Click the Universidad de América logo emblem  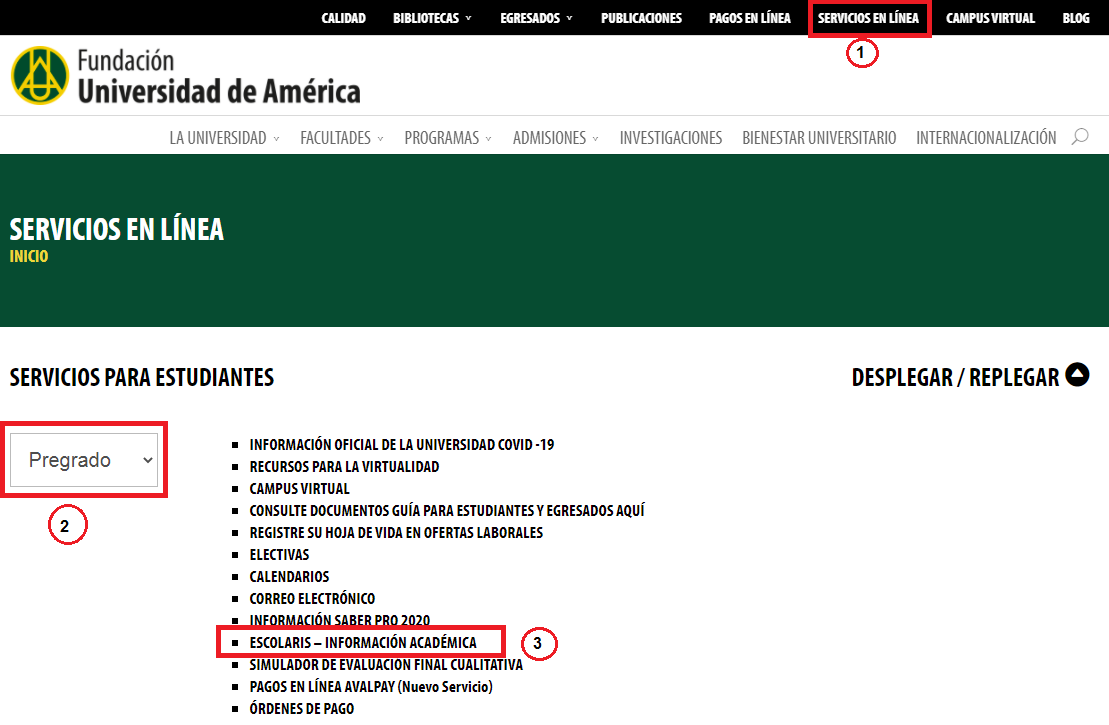click(x=40, y=75)
